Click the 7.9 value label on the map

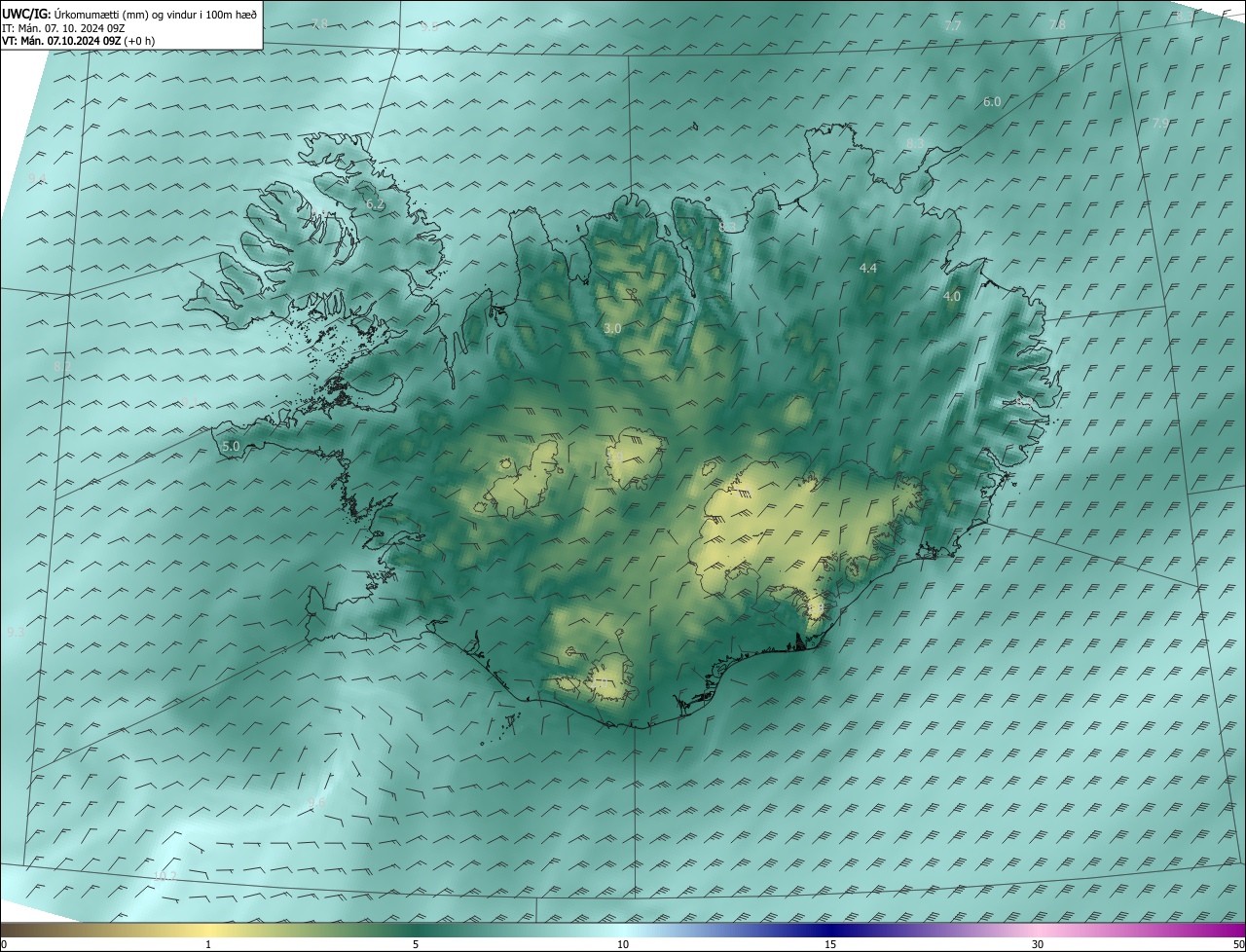click(x=1159, y=124)
